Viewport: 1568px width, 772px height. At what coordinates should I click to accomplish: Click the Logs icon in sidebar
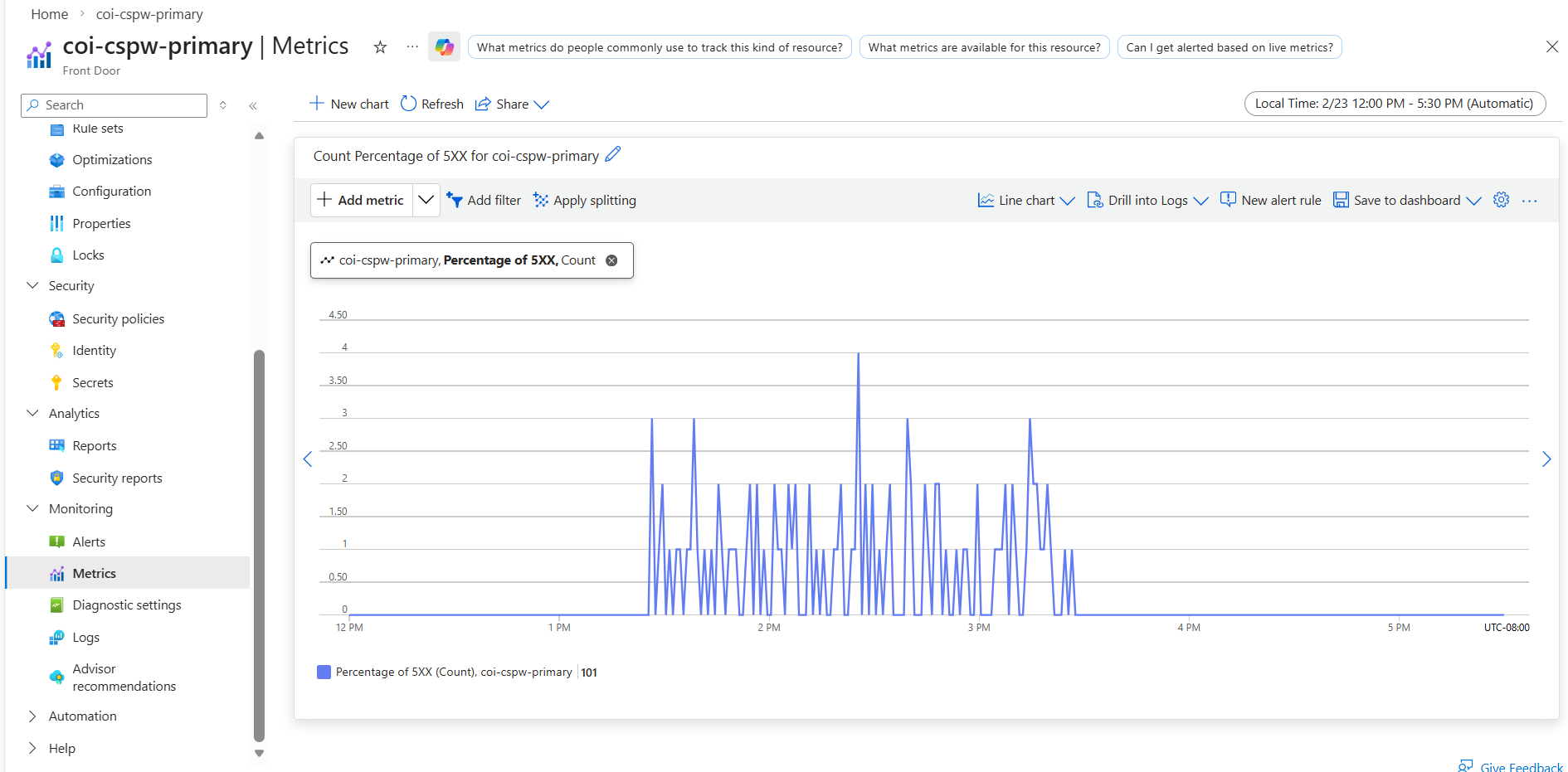[56, 637]
